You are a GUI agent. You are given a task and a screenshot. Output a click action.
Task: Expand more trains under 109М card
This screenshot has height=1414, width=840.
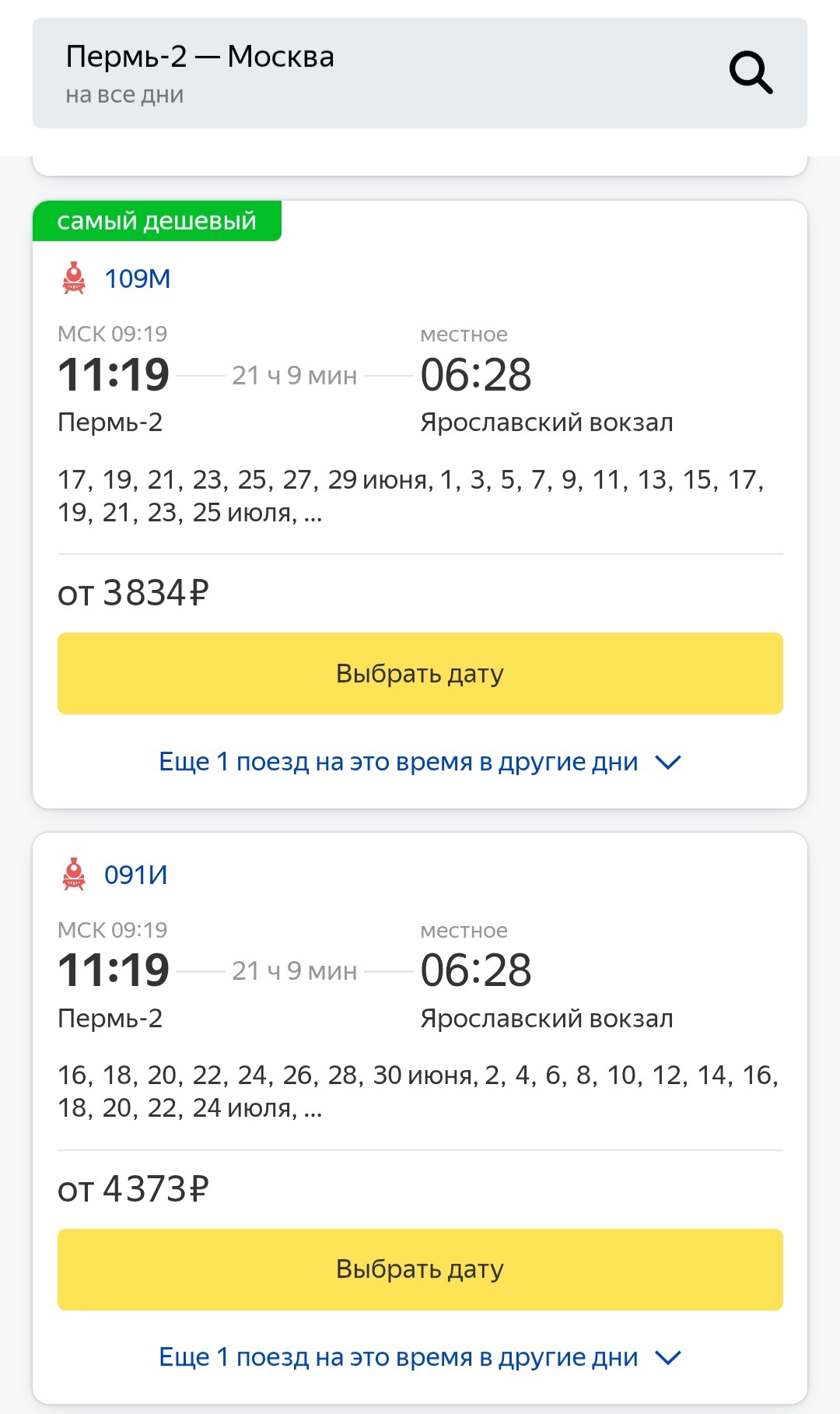(x=398, y=762)
